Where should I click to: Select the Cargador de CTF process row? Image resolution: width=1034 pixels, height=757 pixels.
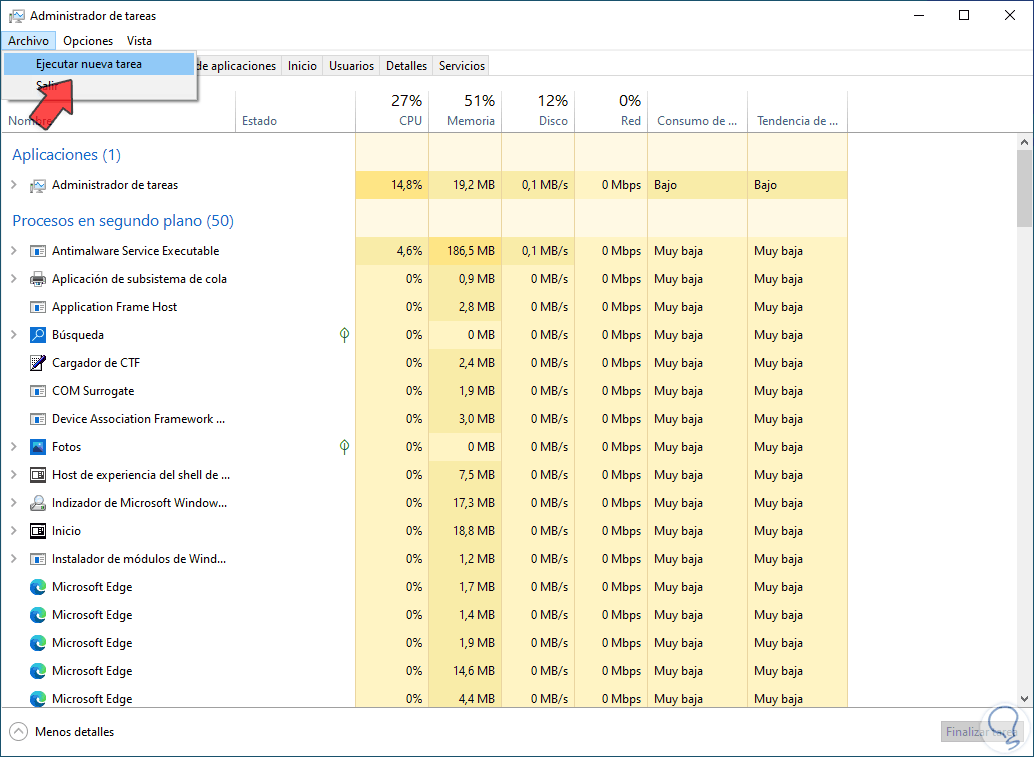424,363
